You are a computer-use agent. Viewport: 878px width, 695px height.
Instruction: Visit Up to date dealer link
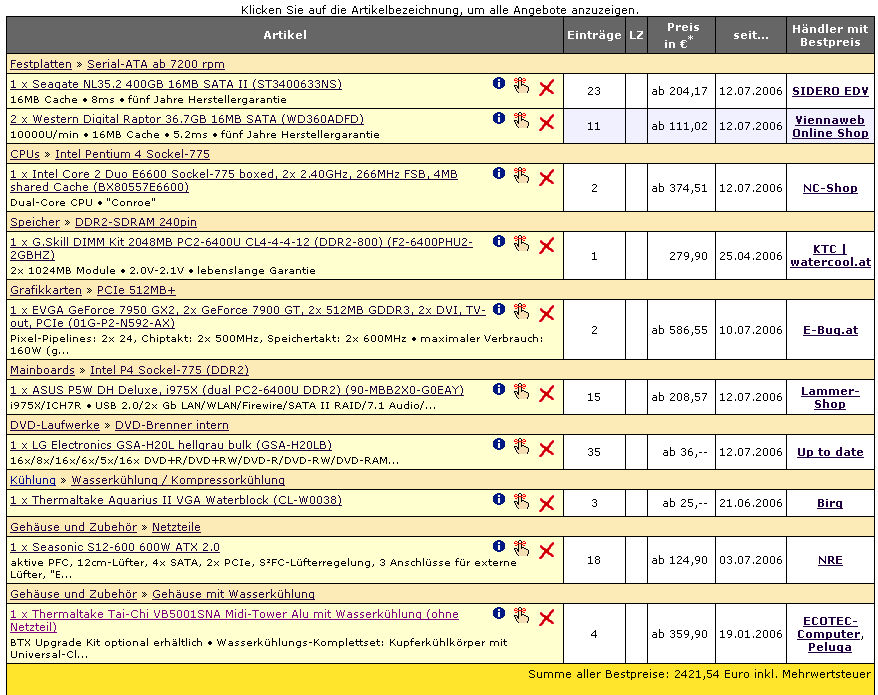click(830, 452)
